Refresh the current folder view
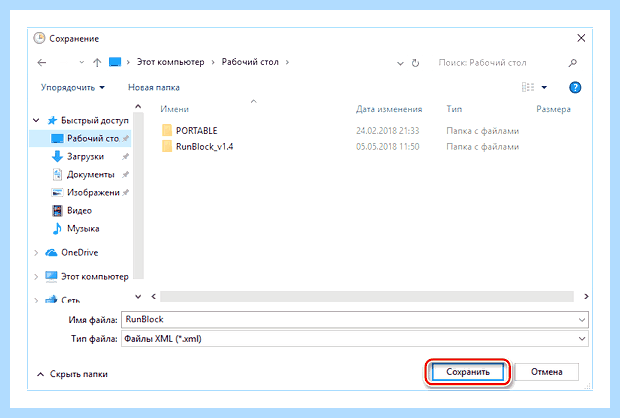 (415, 63)
